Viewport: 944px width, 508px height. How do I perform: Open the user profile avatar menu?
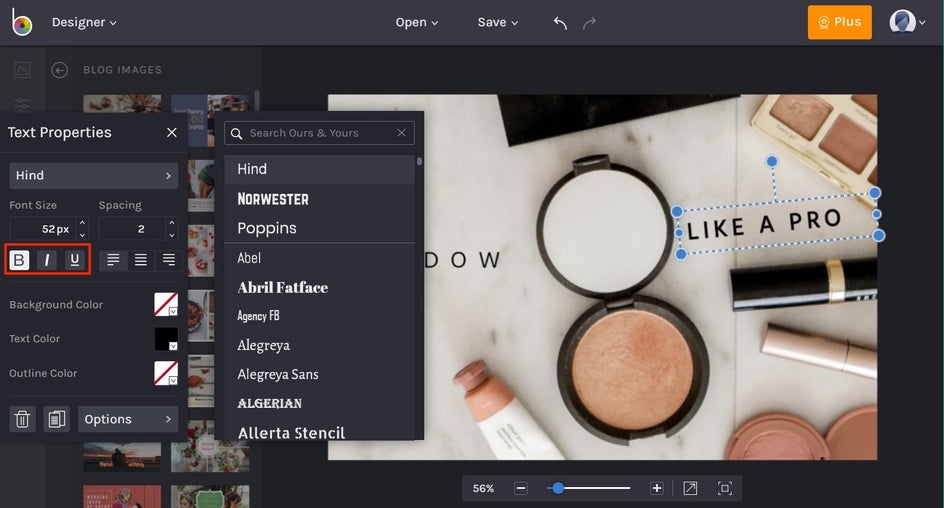pos(907,22)
